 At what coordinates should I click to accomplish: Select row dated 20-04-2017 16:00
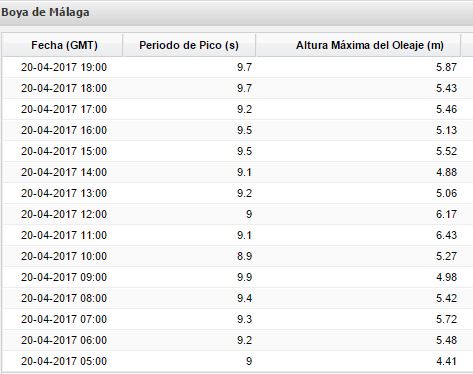pos(231,130)
